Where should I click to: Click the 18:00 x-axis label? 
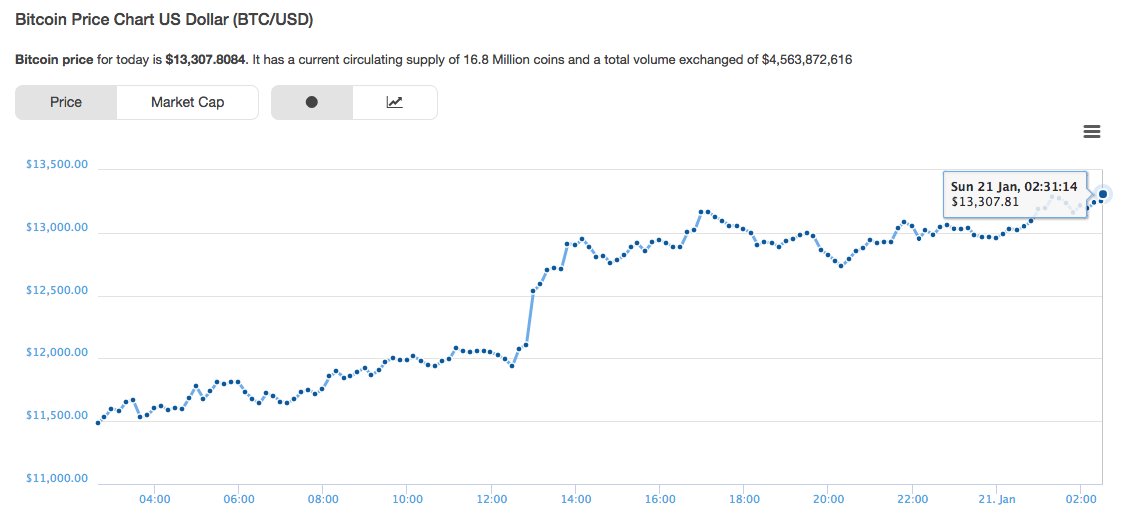tap(744, 498)
